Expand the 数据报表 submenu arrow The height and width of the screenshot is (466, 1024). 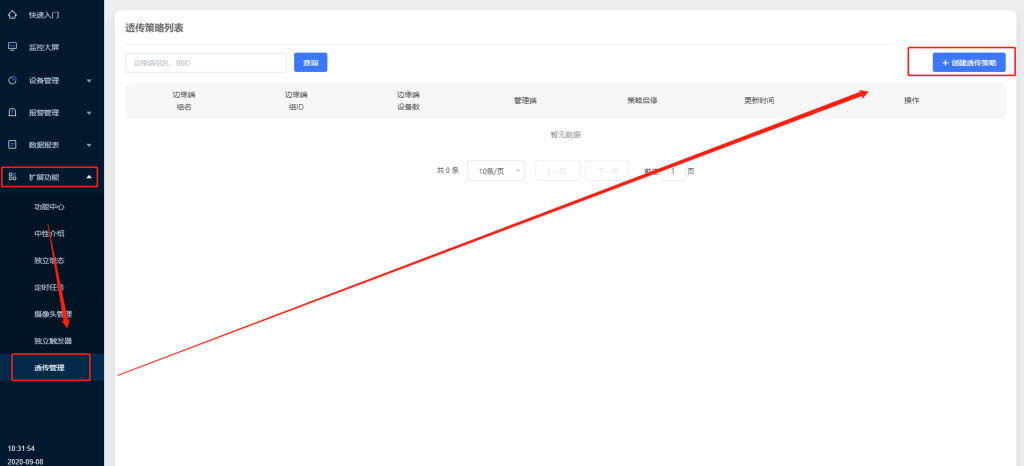point(89,145)
